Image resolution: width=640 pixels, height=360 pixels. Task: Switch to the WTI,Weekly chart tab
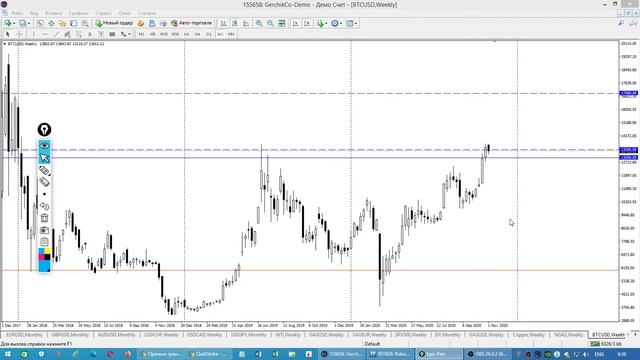coord(287,335)
